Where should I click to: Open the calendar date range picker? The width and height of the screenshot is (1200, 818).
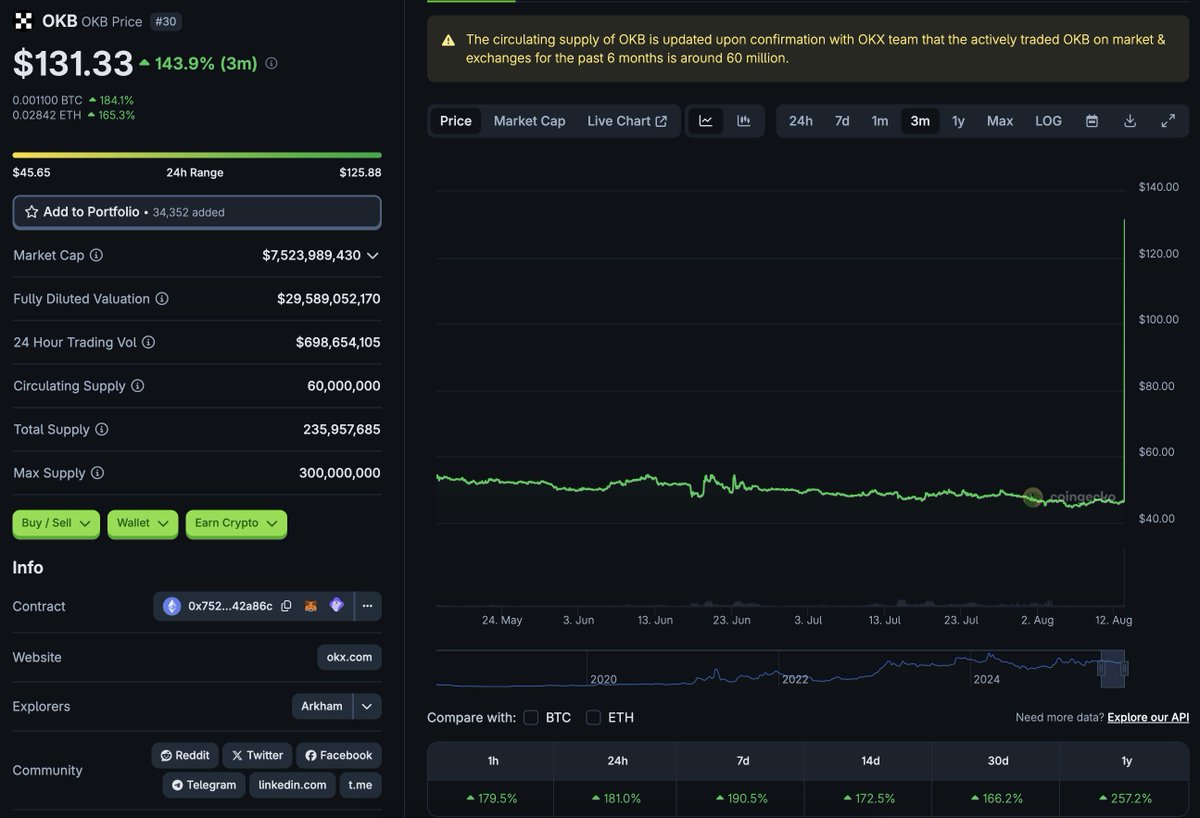click(x=1092, y=121)
